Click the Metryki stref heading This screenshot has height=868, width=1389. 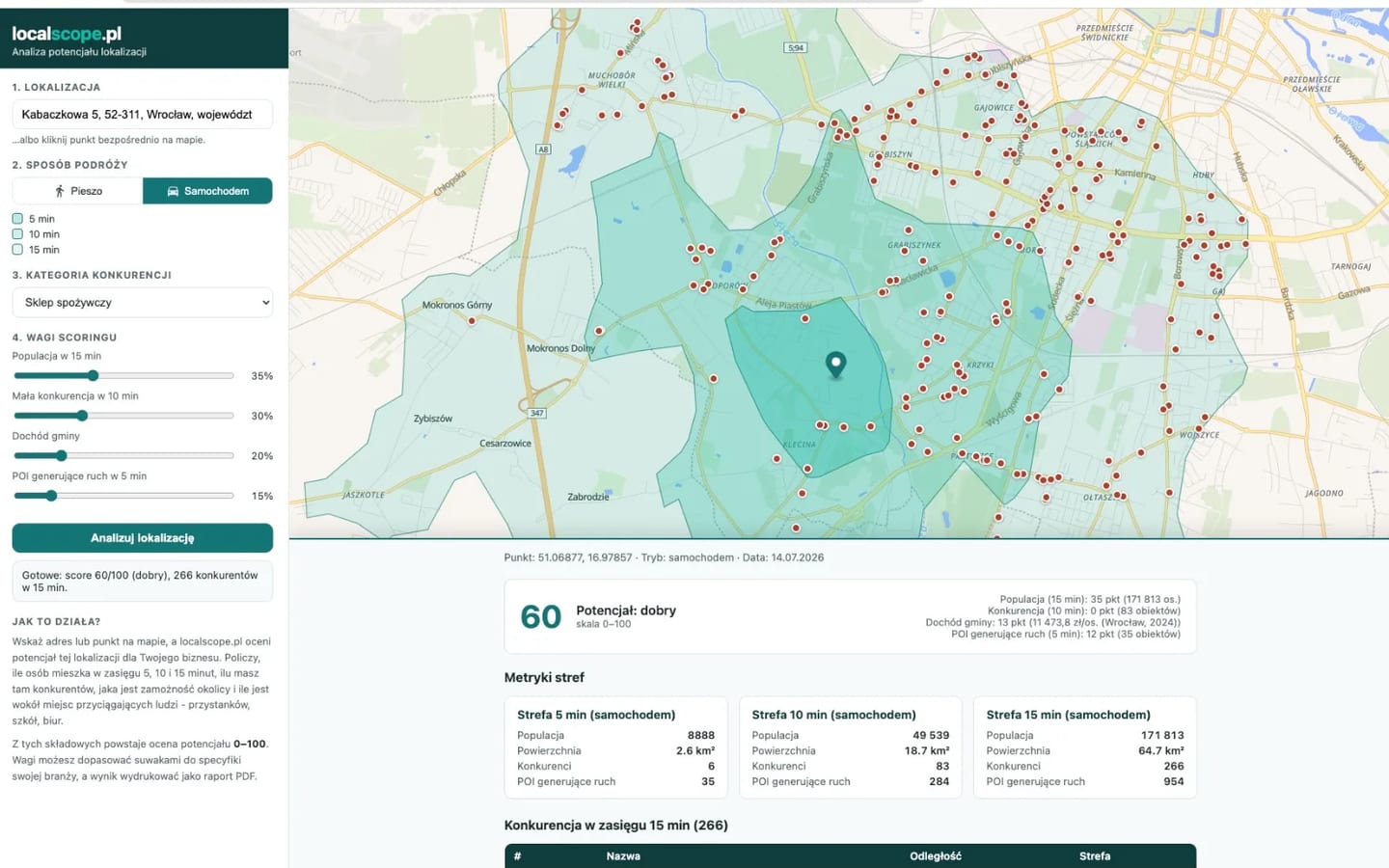[x=544, y=678]
